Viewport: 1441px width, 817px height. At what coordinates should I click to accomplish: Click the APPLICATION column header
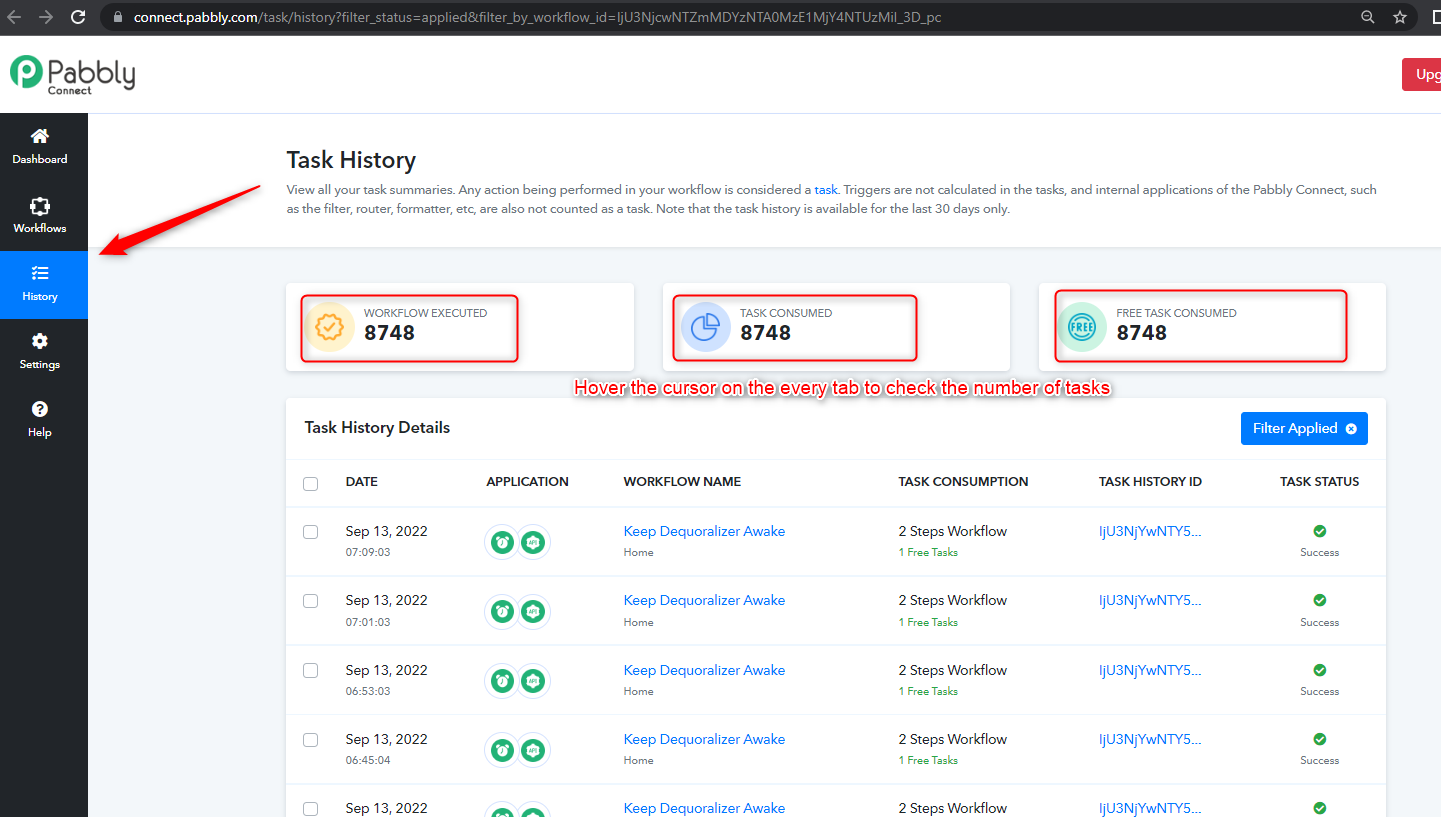coord(527,482)
